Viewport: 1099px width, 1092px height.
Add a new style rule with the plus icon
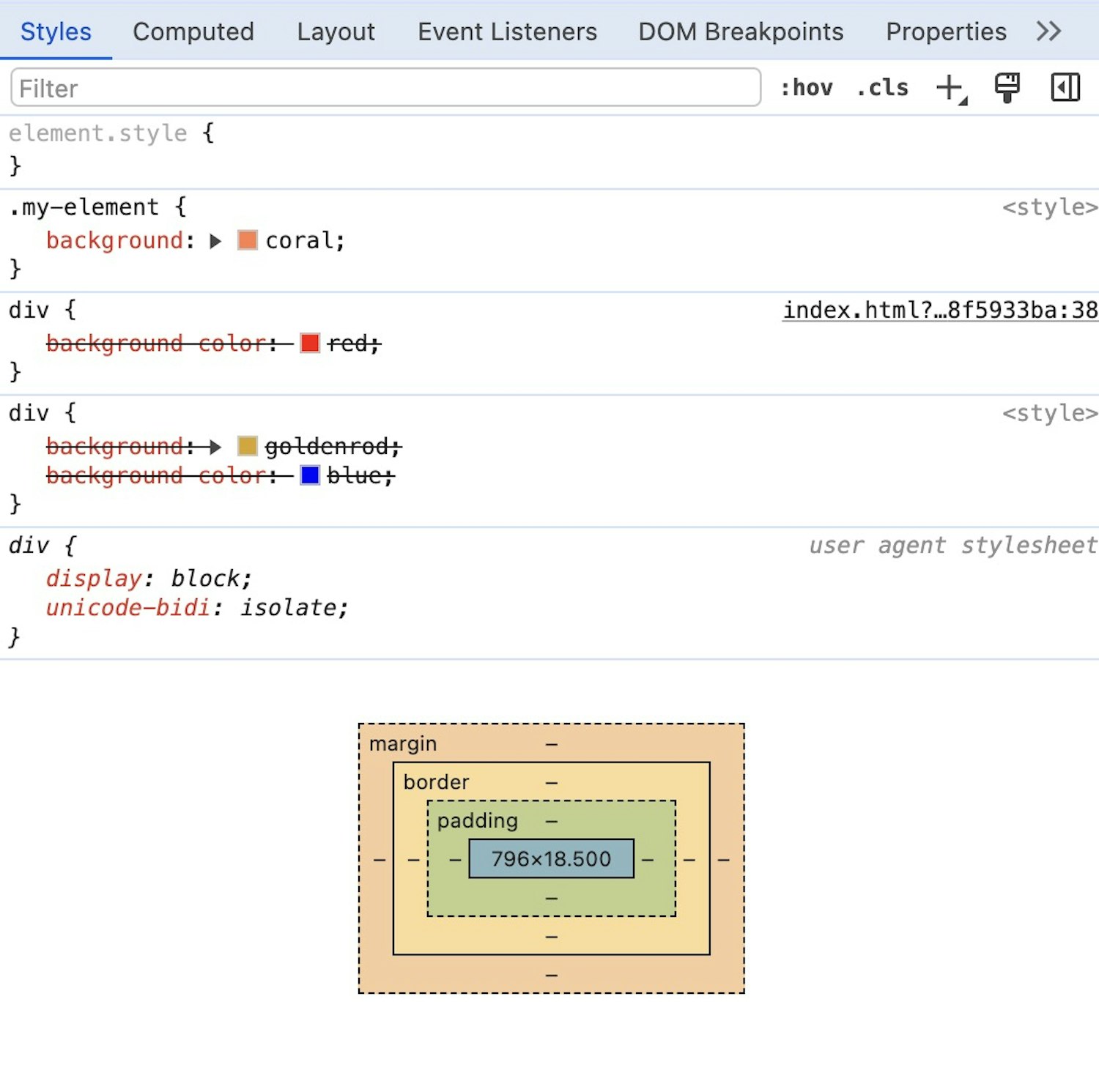click(948, 88)
